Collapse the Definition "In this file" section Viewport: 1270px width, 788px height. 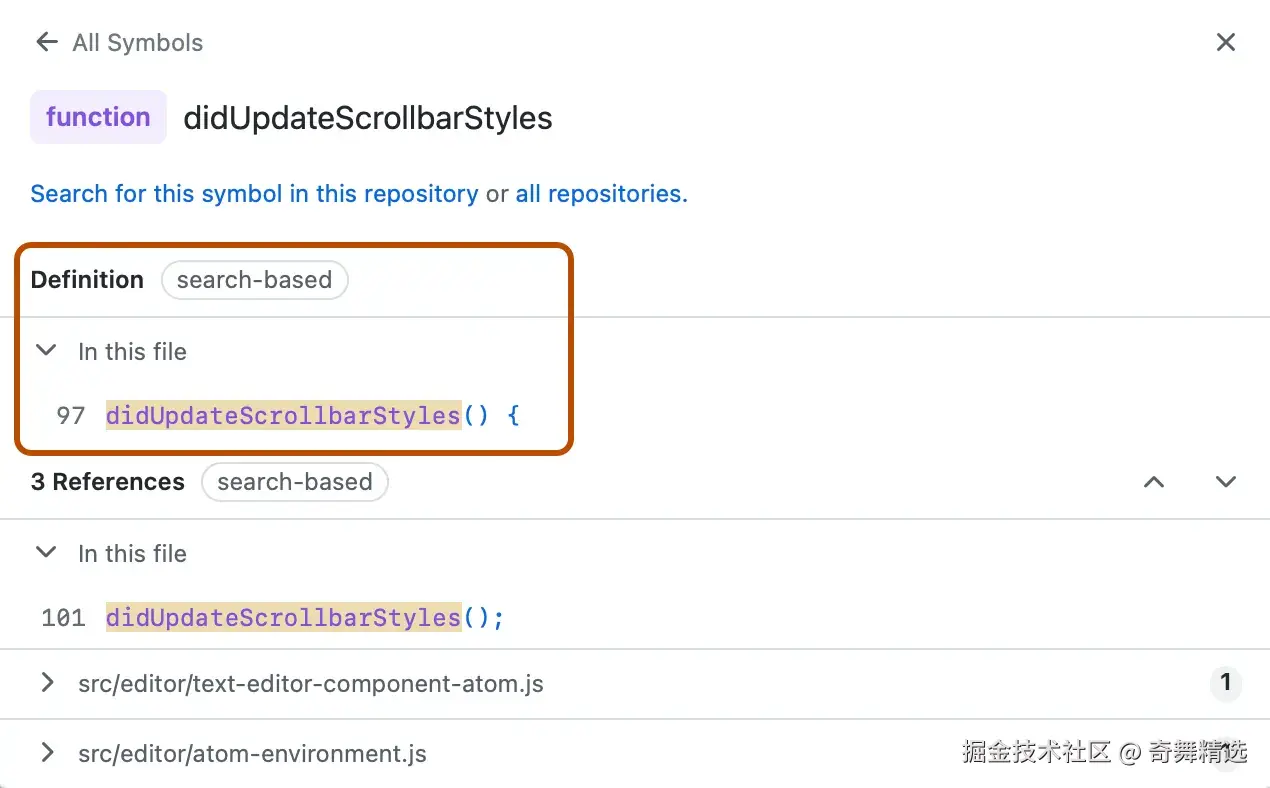46,351
